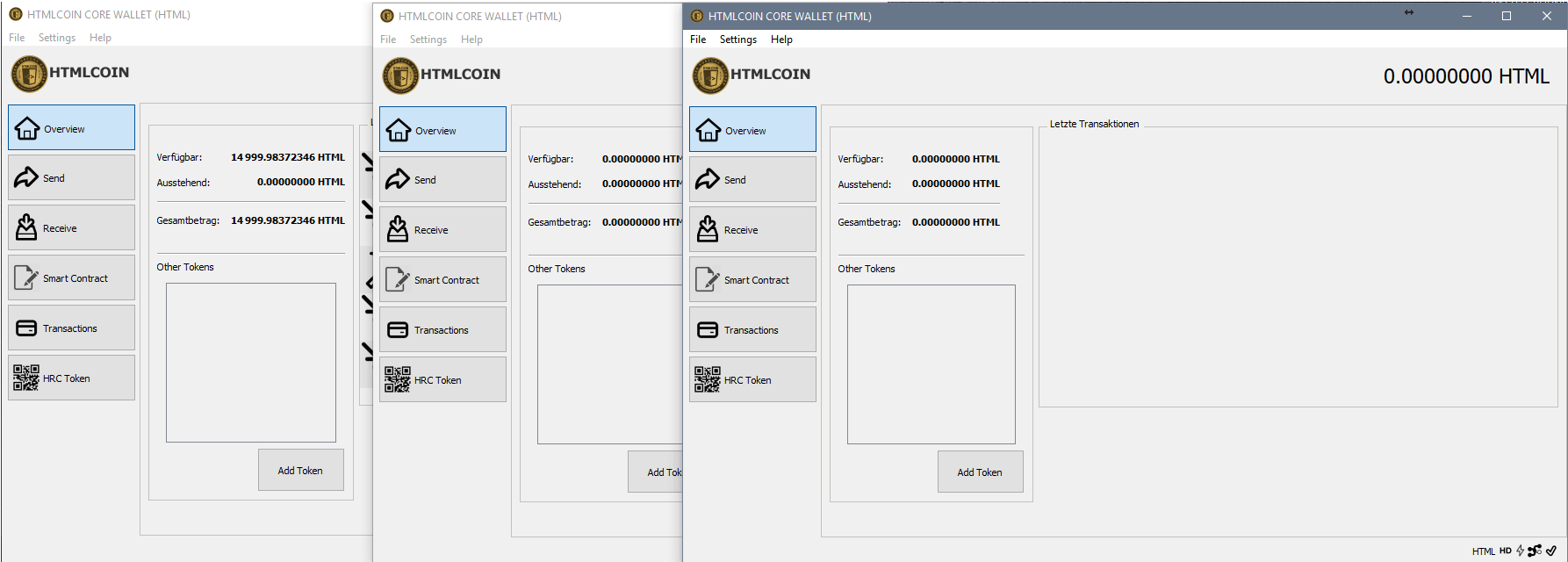Viewport: 1568px width, 562px height.
Task: Open the Settings menu in the left window
Action: tap(57, 38)
